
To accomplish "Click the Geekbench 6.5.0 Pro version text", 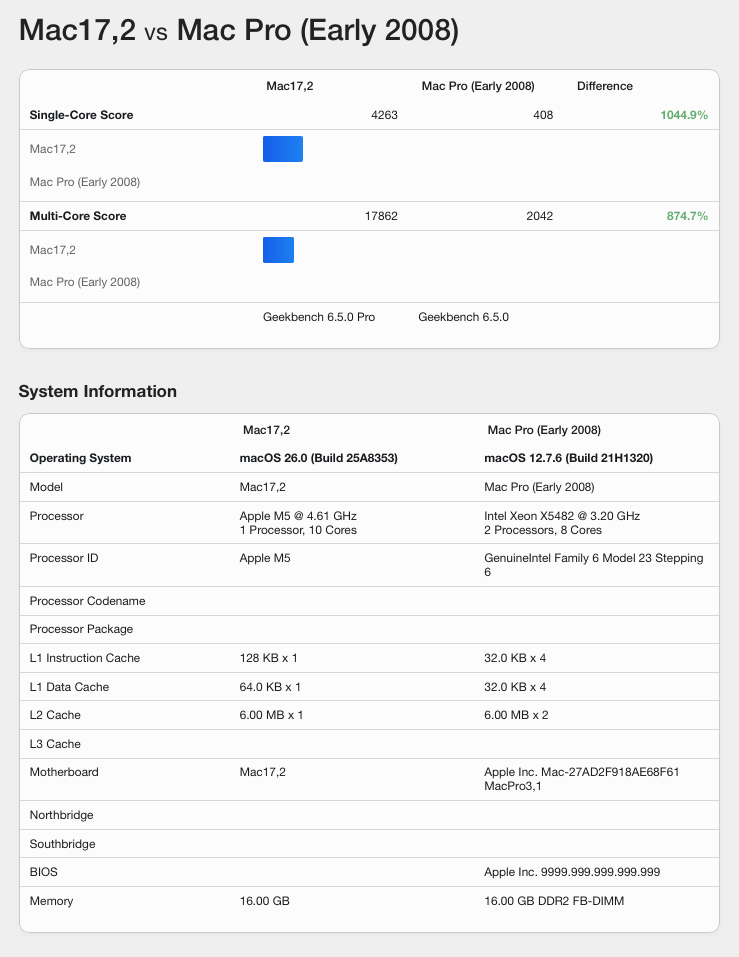I will coord(319,317).
